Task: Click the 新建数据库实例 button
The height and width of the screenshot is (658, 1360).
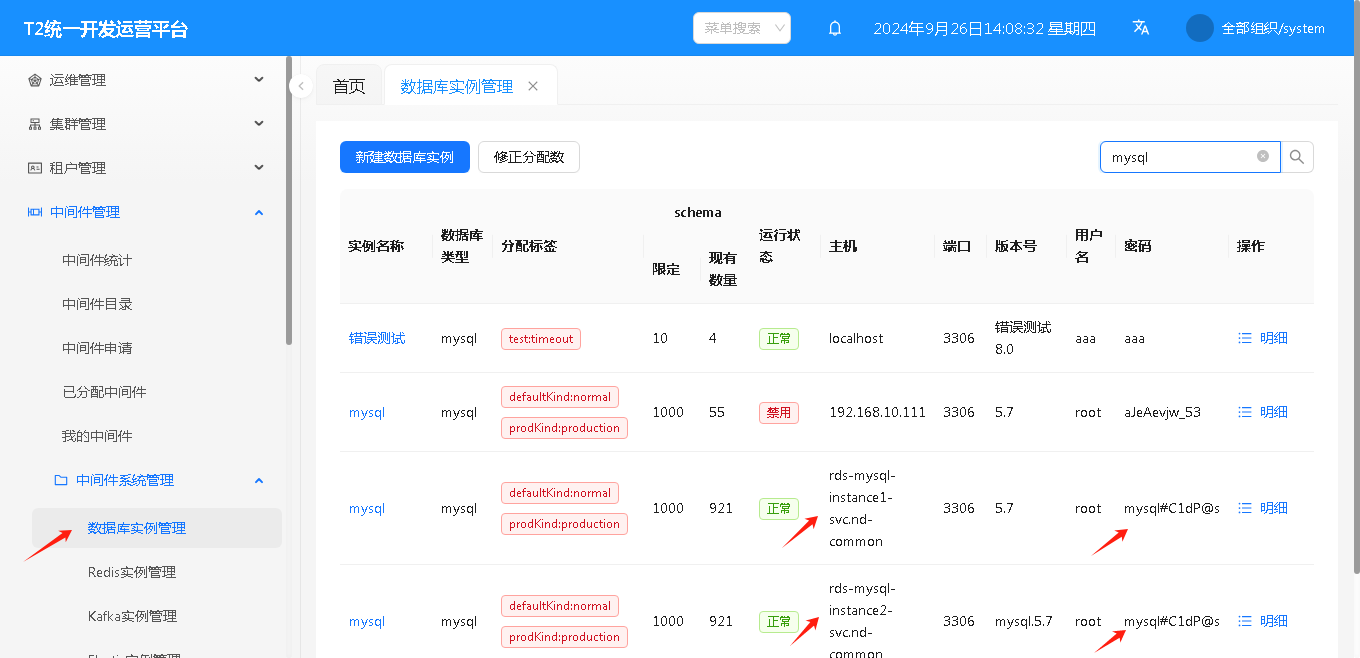Action: tap(405, 157)
